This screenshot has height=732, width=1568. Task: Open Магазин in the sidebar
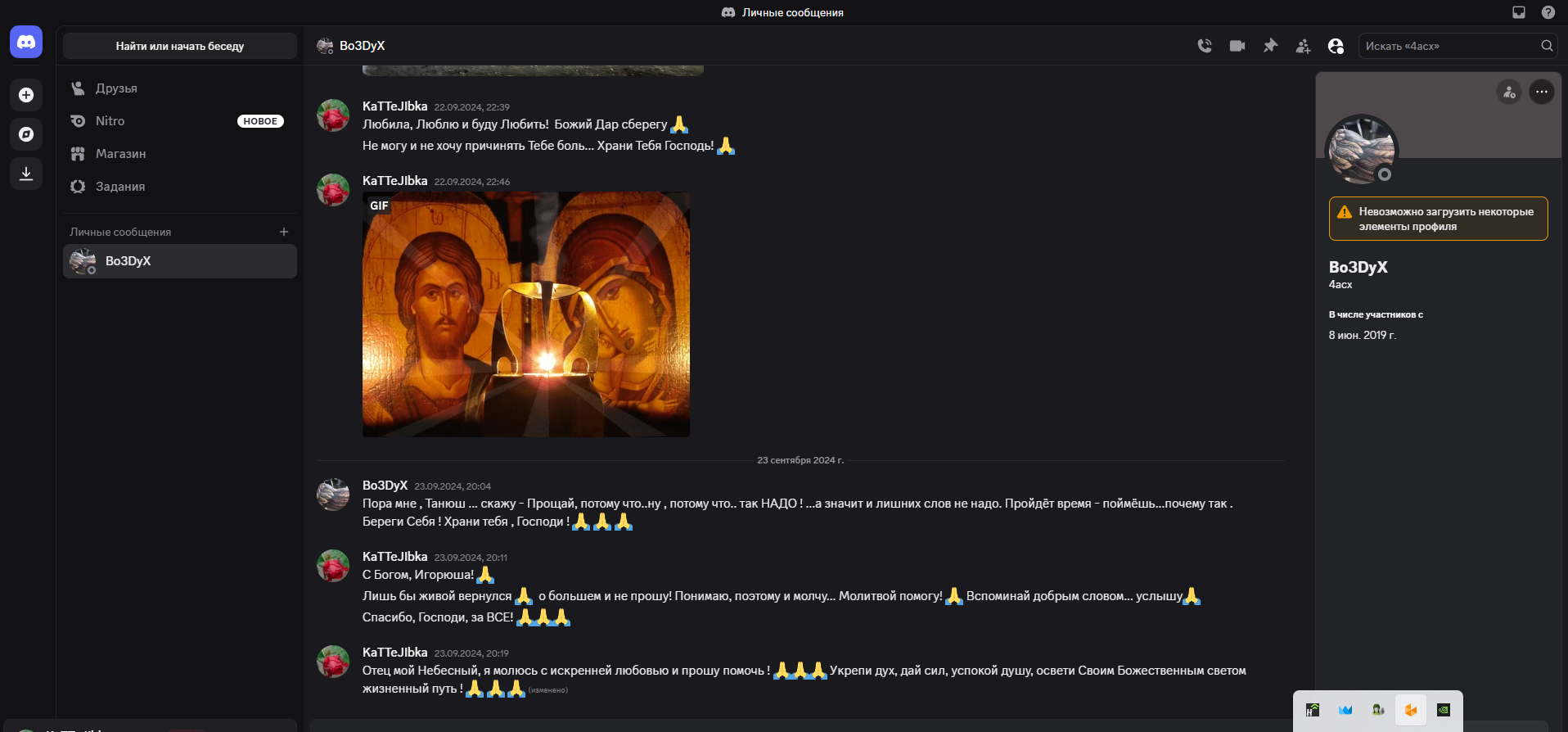180,154
